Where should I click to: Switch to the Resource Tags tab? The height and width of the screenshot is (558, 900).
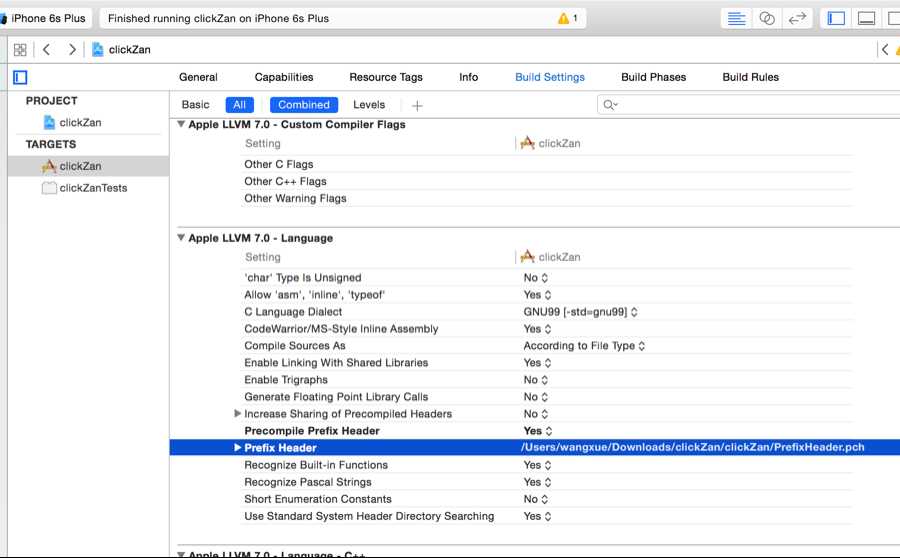point(386,77)
